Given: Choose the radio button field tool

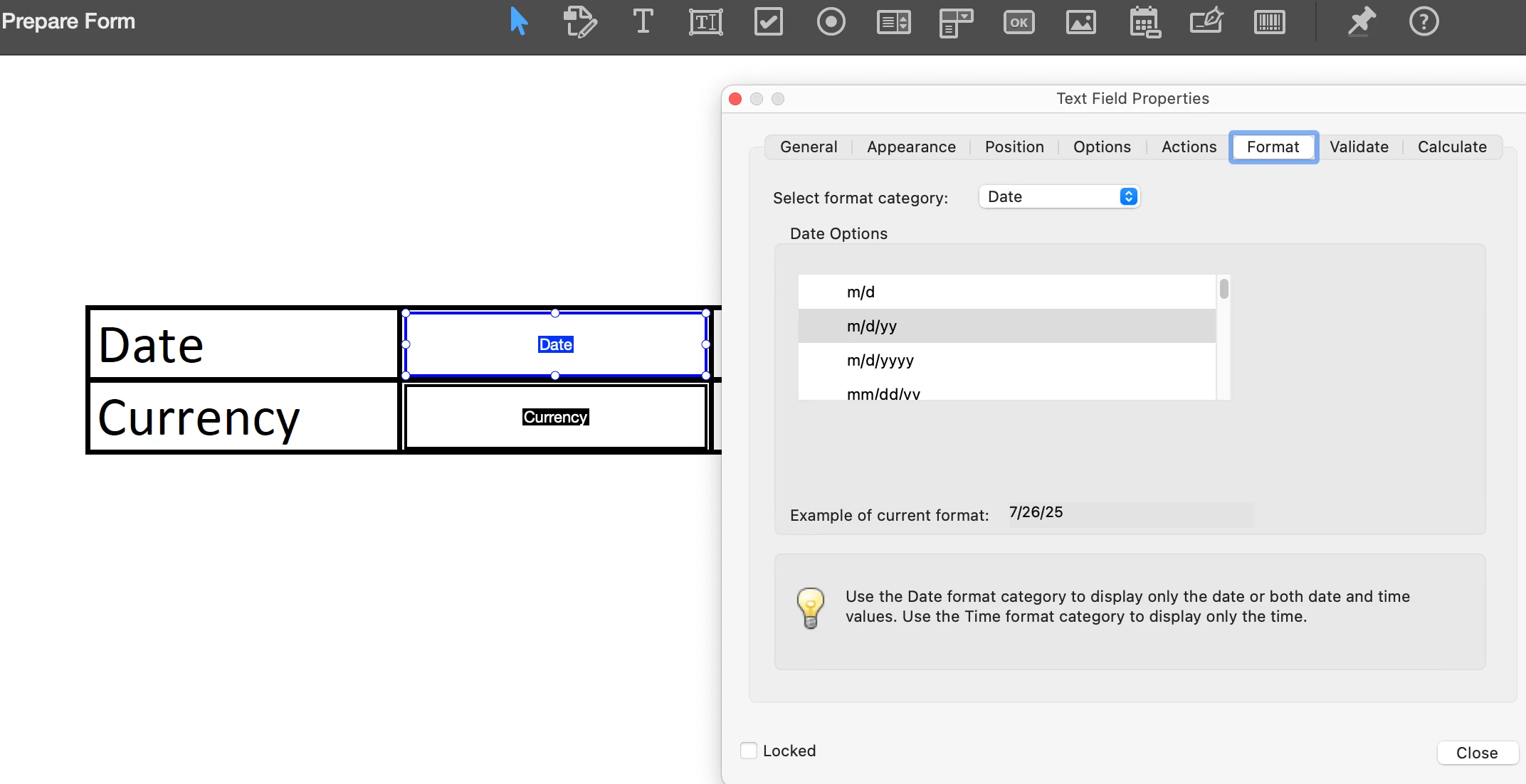Looking at the screenshot, I should pyautogui.click(x=831, y=21).
